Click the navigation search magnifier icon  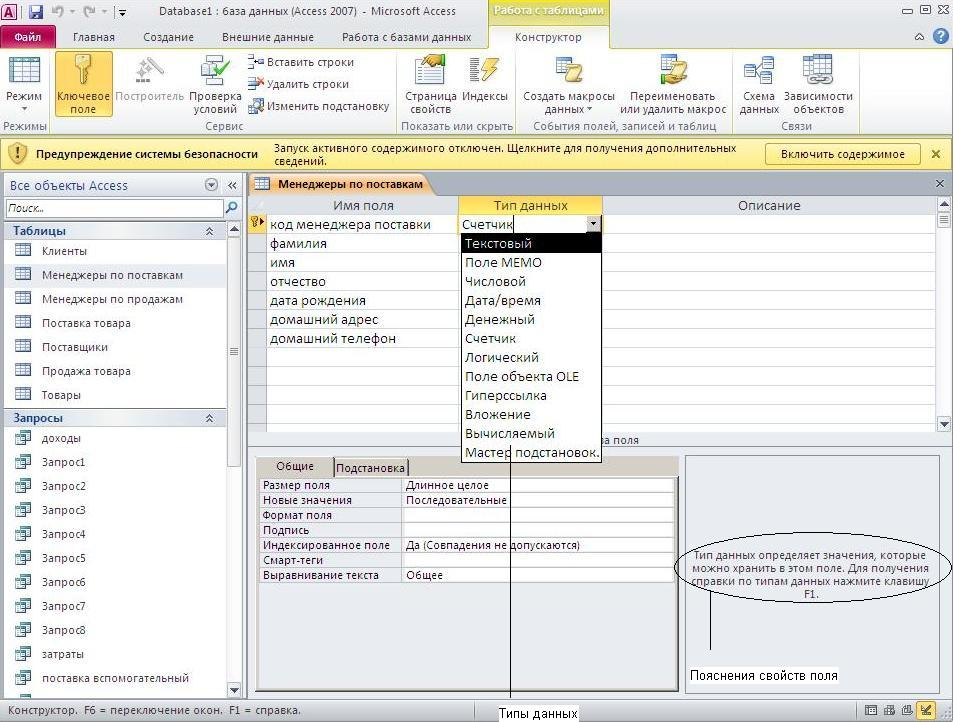pos(232,208)
